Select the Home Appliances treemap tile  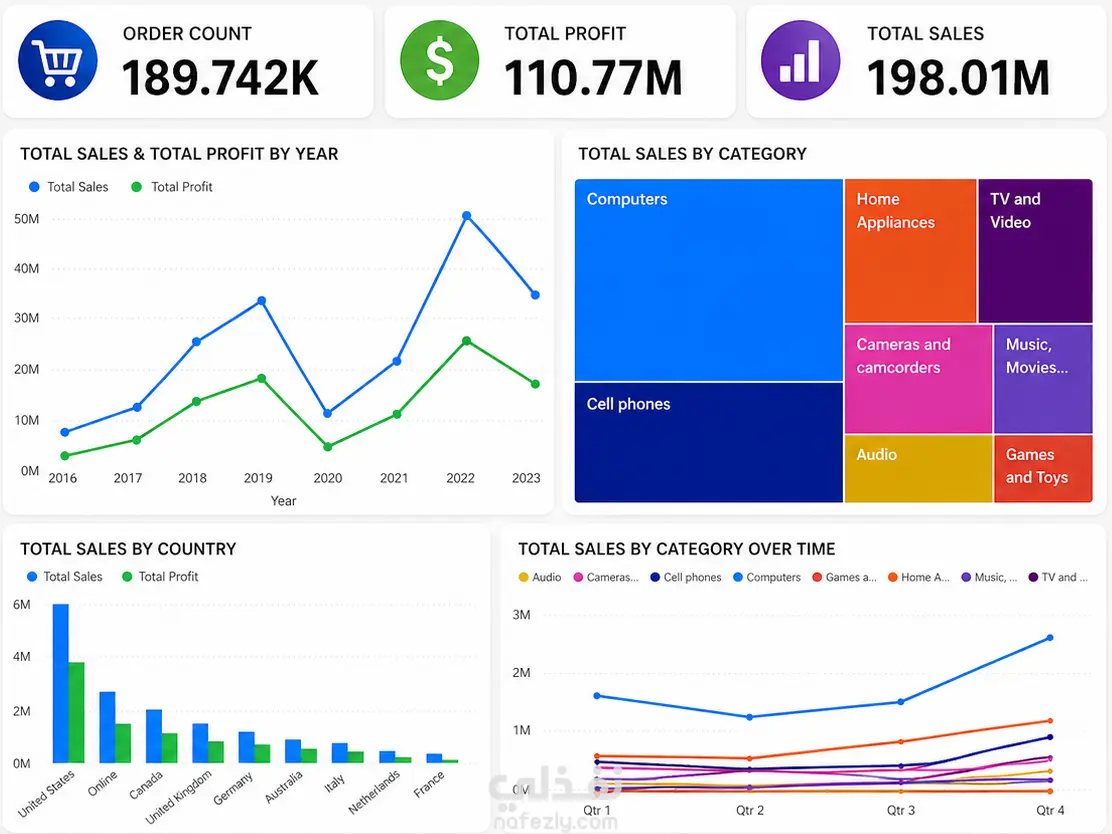(x=911, y=251)
